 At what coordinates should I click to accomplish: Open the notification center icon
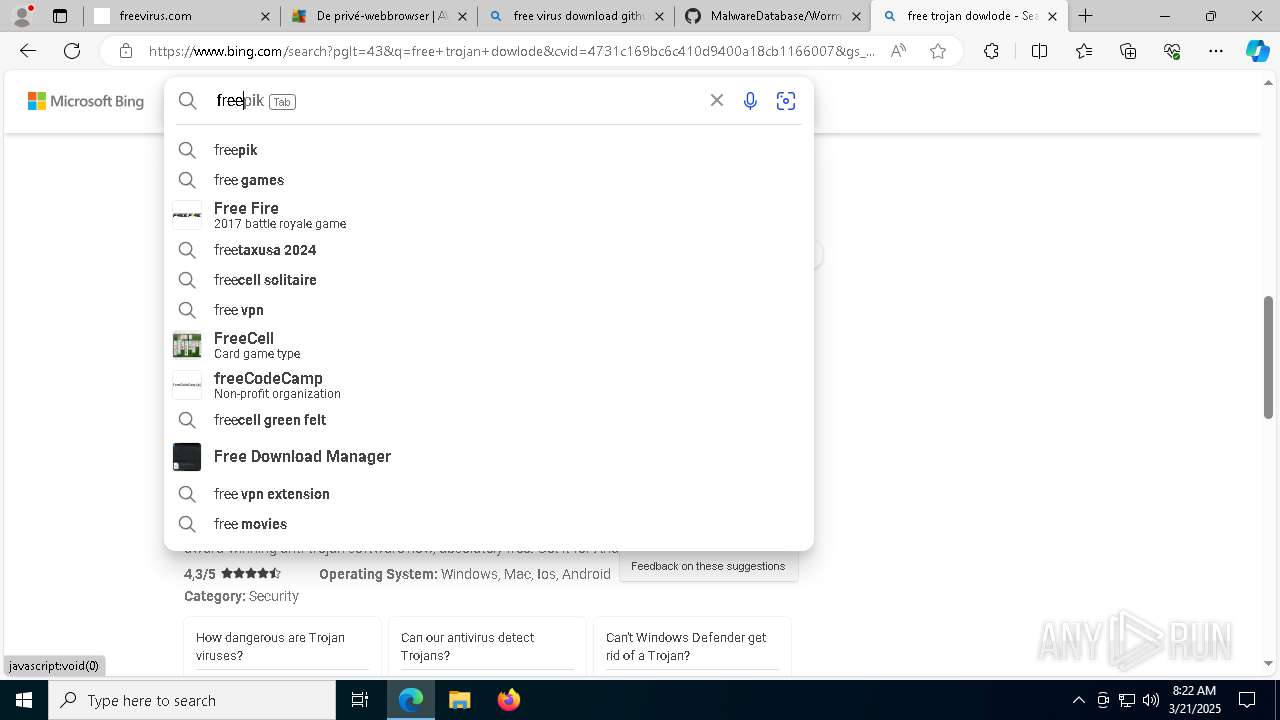(1247, 700)
